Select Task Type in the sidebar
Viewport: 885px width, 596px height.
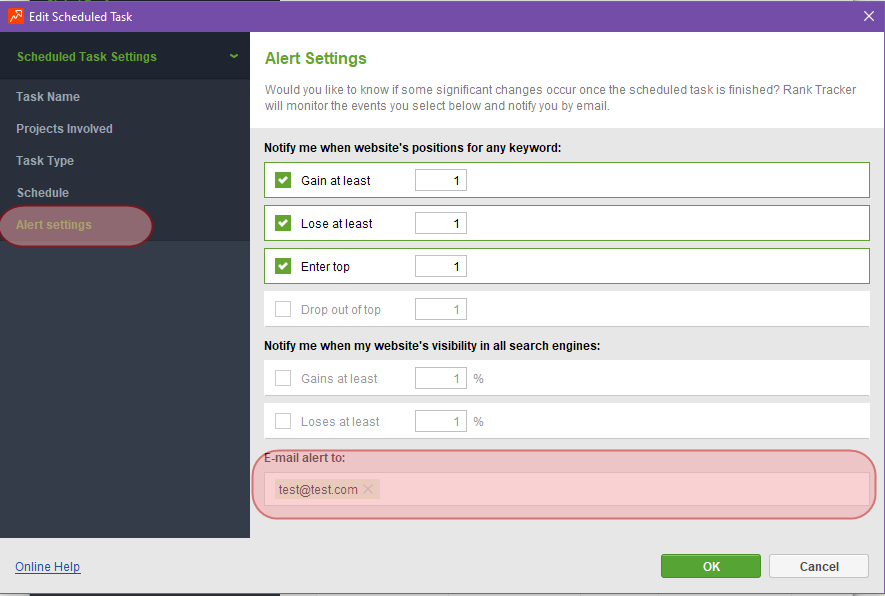tap(45, 161)
